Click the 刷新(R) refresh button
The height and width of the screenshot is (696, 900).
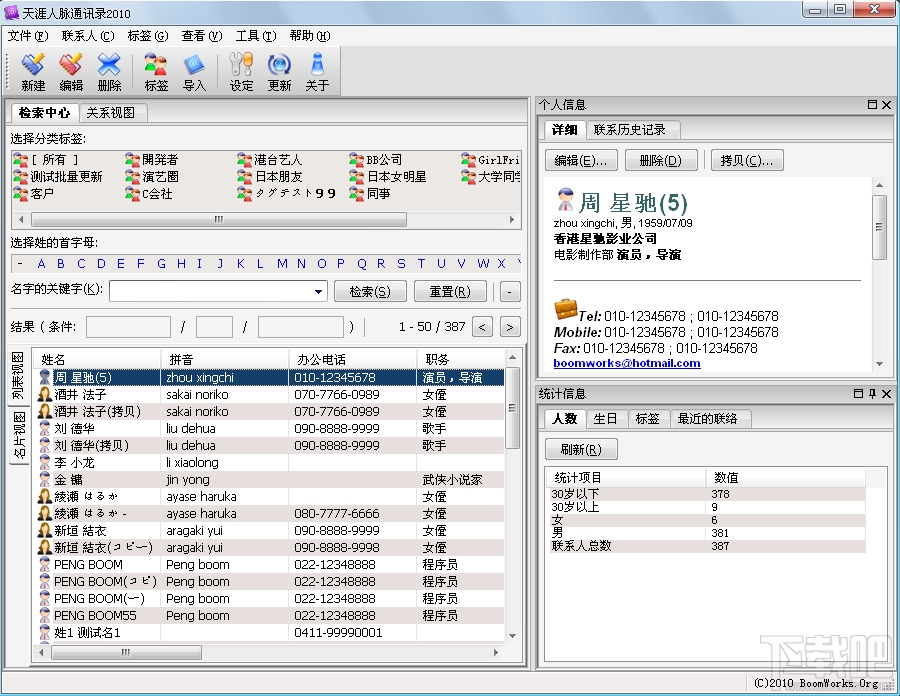[x=581, y=449]
